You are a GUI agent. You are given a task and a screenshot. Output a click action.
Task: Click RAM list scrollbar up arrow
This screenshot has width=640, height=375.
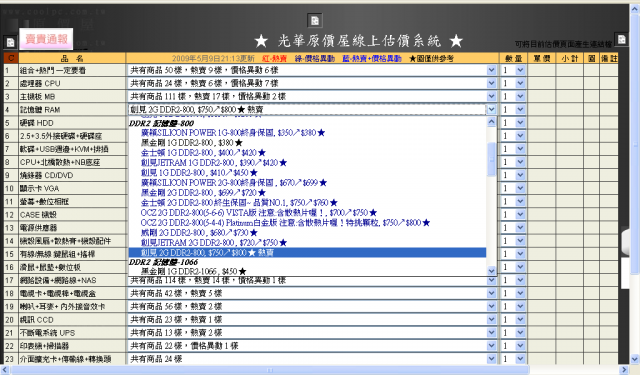point(491,122)
